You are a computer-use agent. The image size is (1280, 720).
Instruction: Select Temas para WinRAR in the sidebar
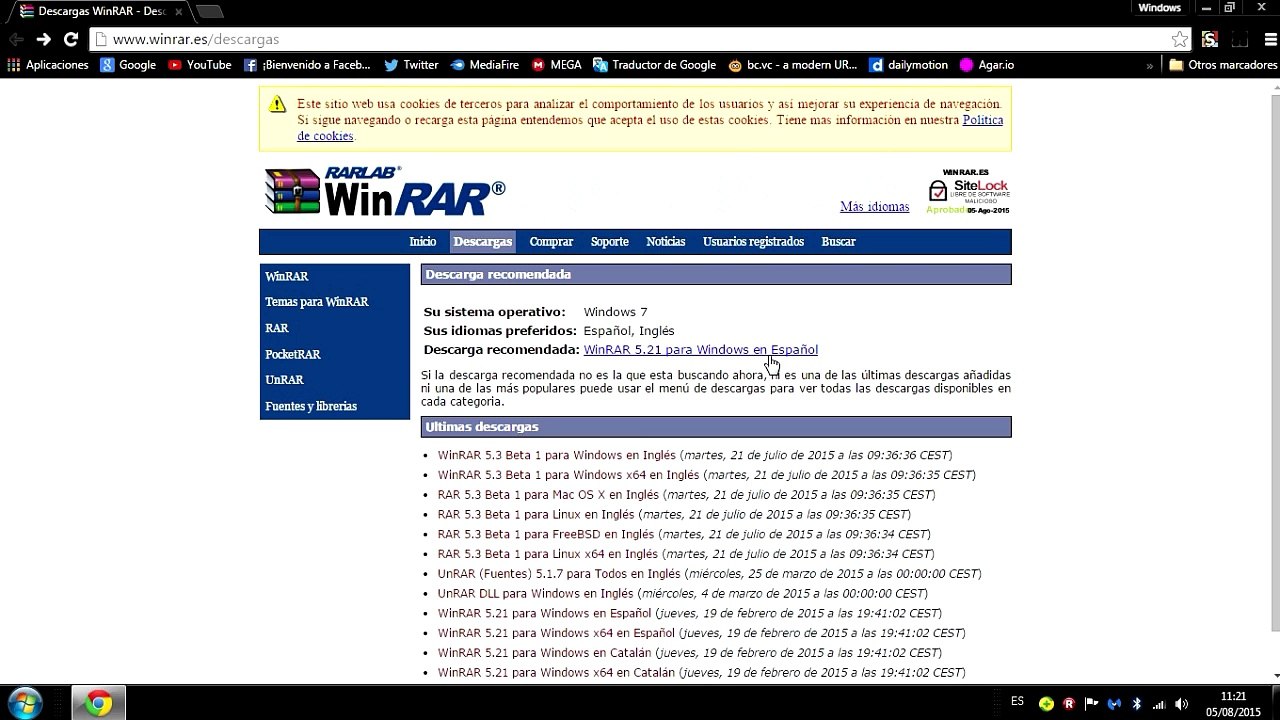[316, 302]
